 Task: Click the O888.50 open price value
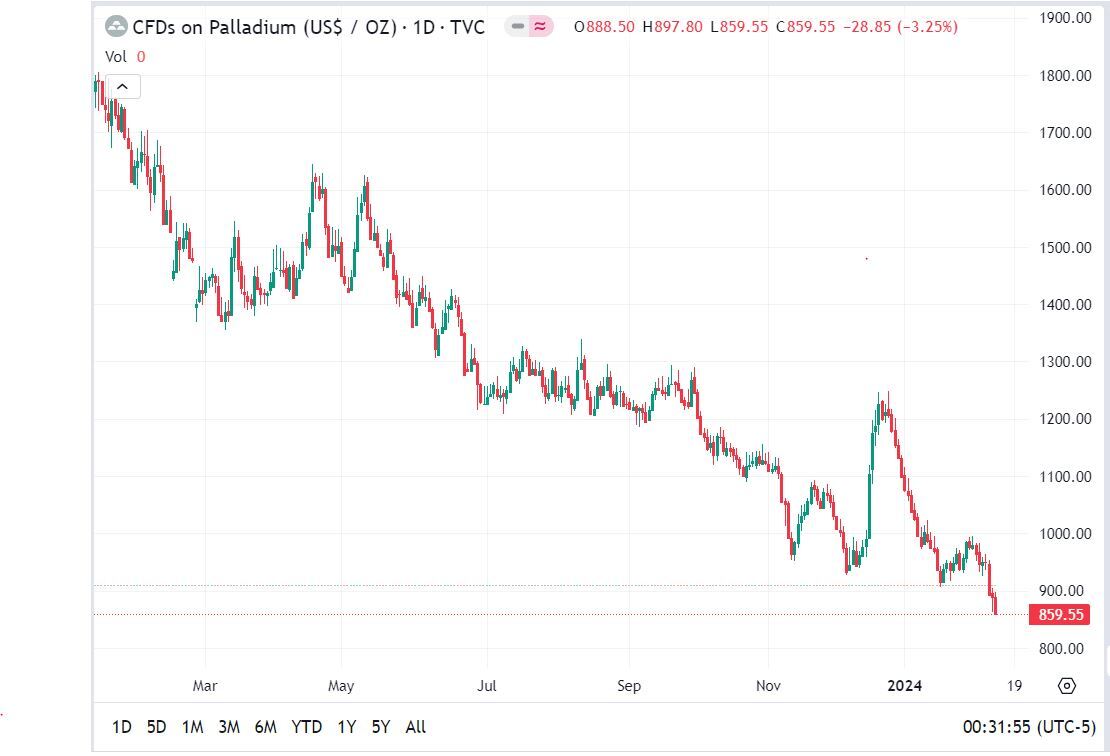pyautogui.click(x=605, y=27)
